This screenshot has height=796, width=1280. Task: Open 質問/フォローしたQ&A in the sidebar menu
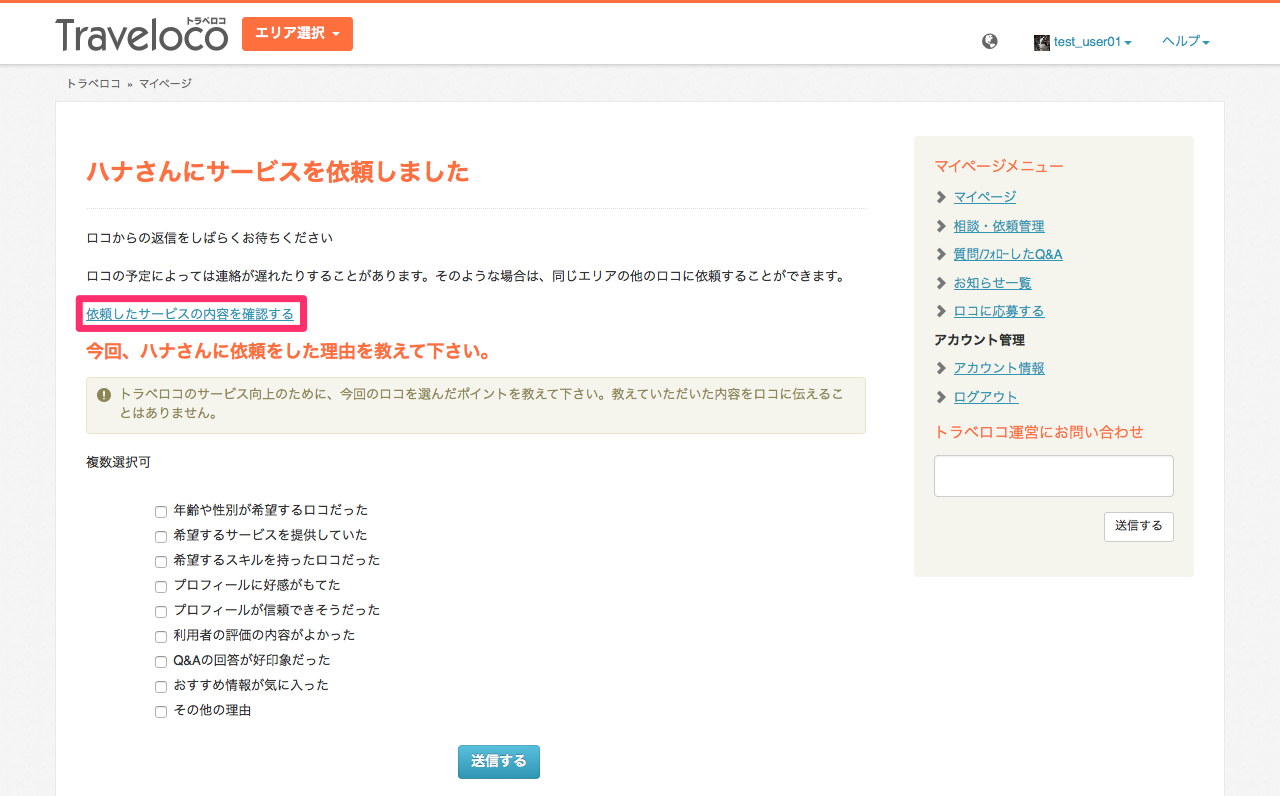pyautogui.click(x=1008, y=254)
